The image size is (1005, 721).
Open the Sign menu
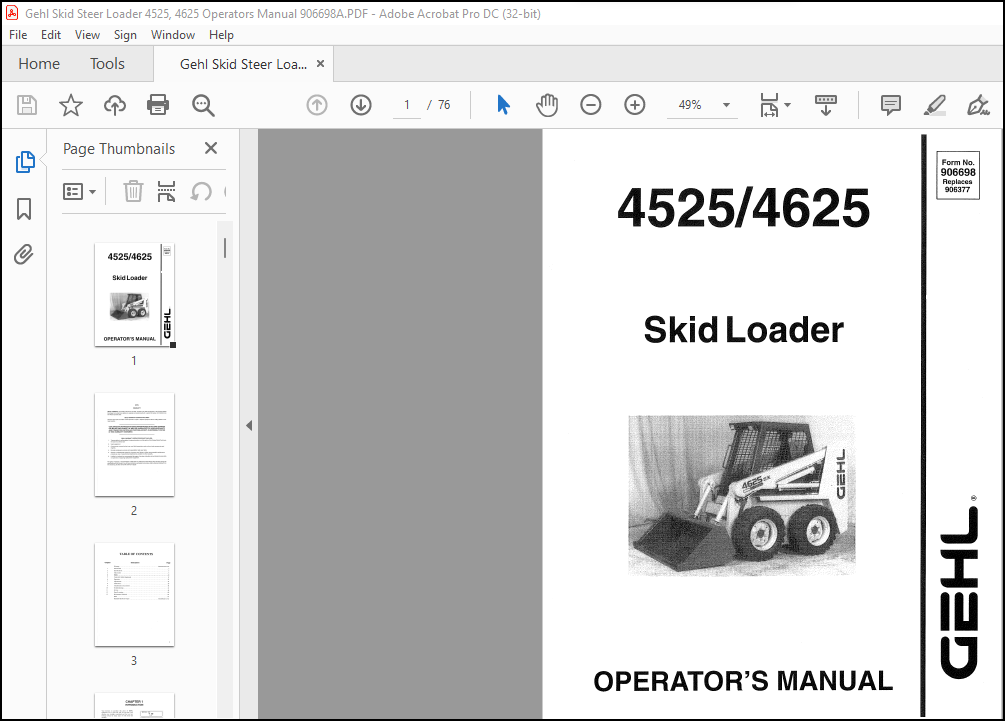click(x=125, y=35)
